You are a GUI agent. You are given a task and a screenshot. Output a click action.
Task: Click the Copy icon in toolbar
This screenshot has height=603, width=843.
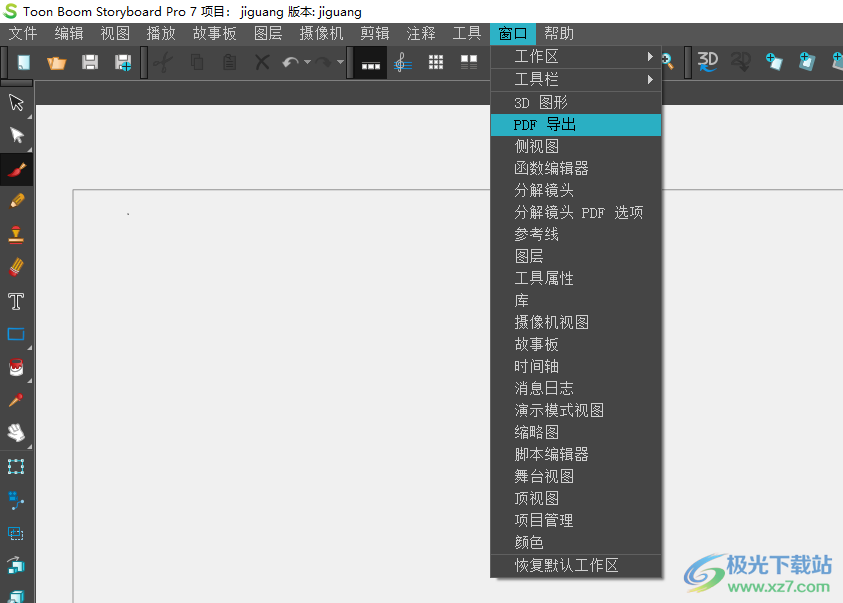click(x=197, y=63)
